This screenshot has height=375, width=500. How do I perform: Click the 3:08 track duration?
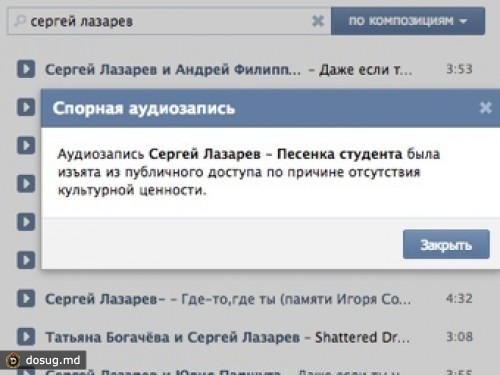459,336
